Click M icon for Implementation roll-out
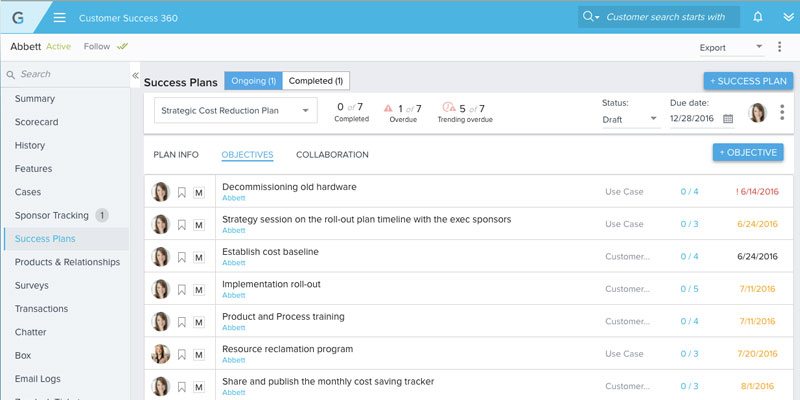800x400 pixels. (199, 290)
